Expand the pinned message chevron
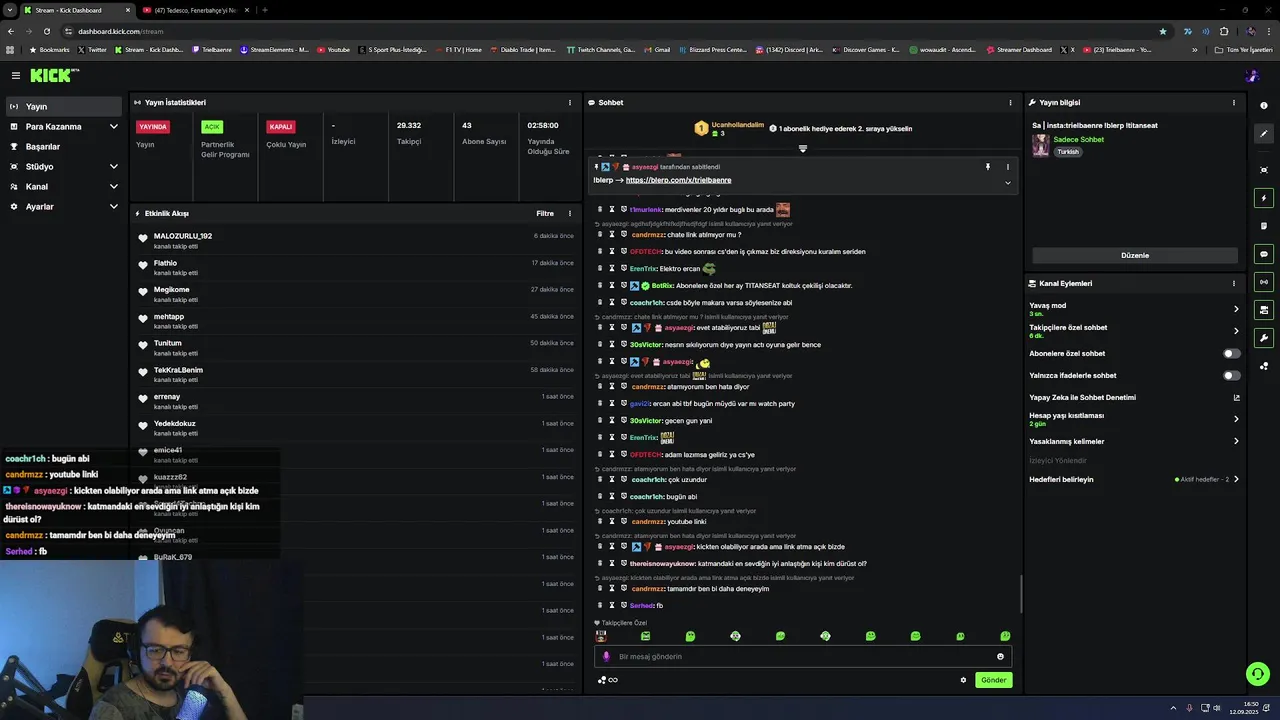Viewport: 1280px width, 720px height. [1007, 183]
